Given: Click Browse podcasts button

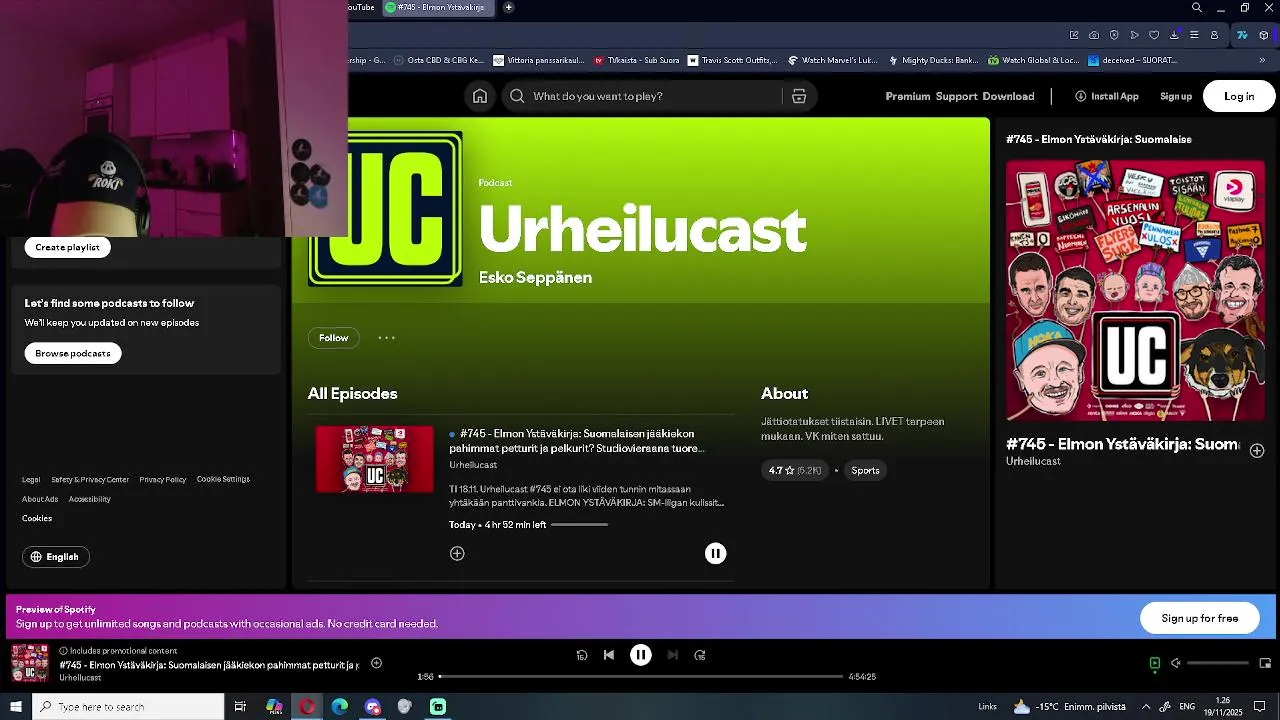Looking at the screenshot, I should click(73, 353).
